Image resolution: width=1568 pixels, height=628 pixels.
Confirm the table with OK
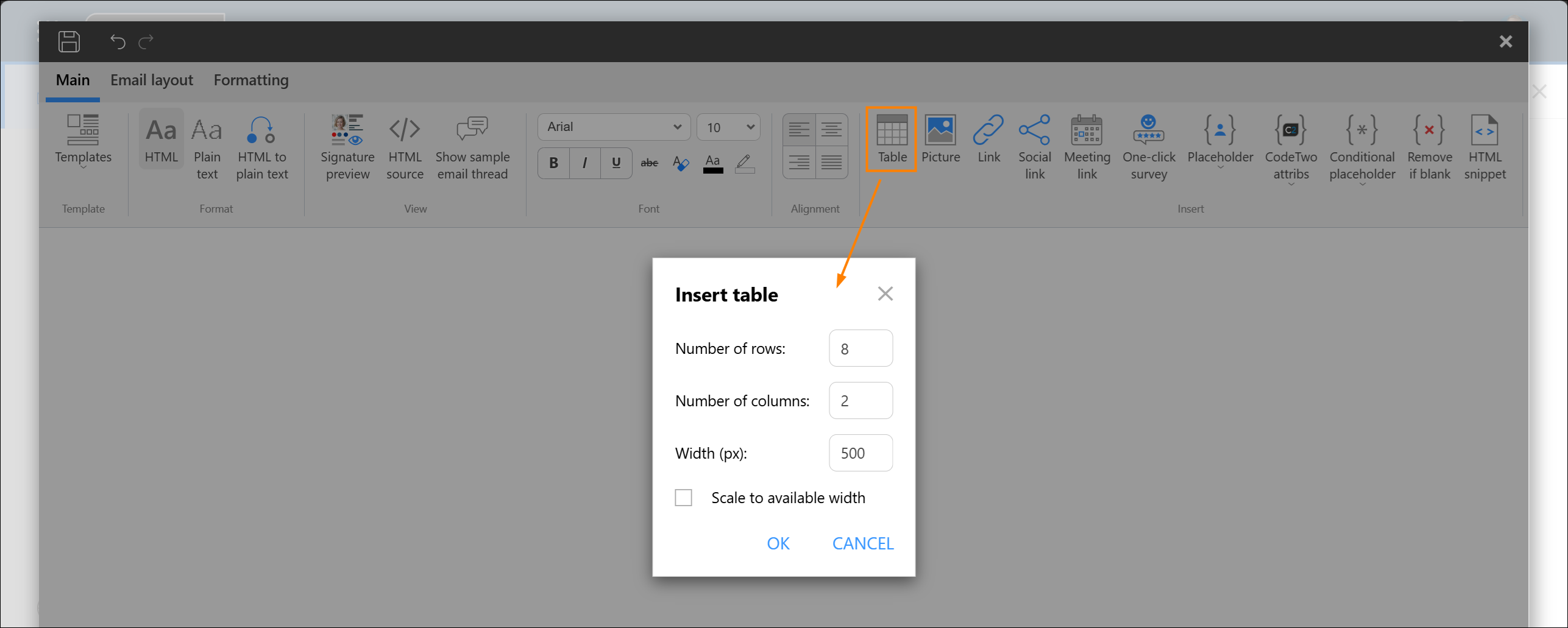click(x=778, y=543)
